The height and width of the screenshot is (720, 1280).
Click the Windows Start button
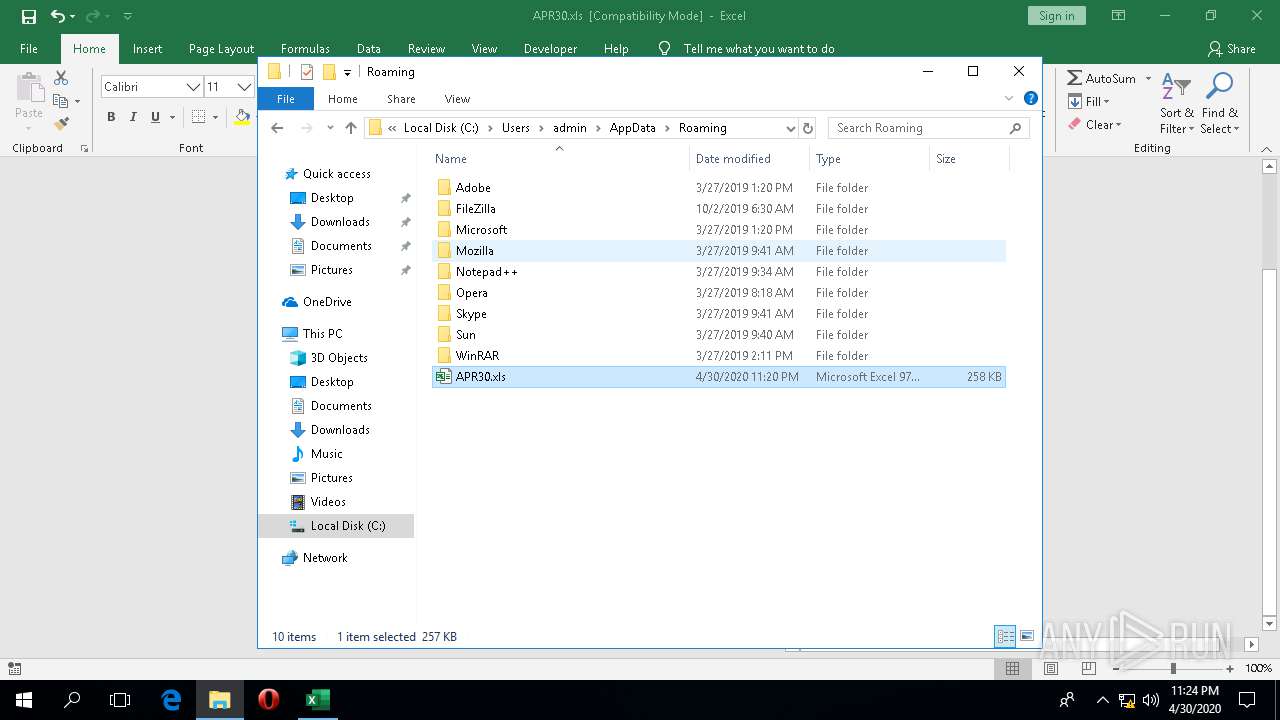(x=23, y=700)
